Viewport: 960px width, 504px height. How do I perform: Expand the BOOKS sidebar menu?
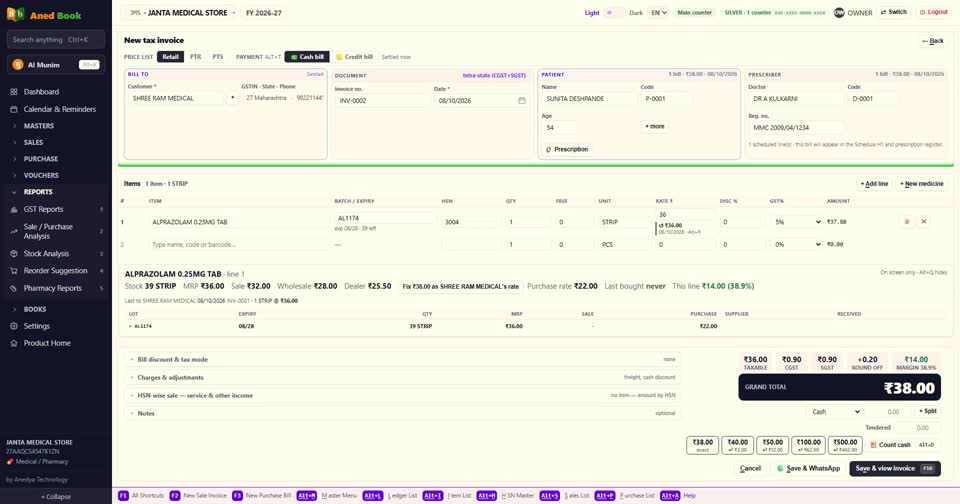(x=56, y=309)
